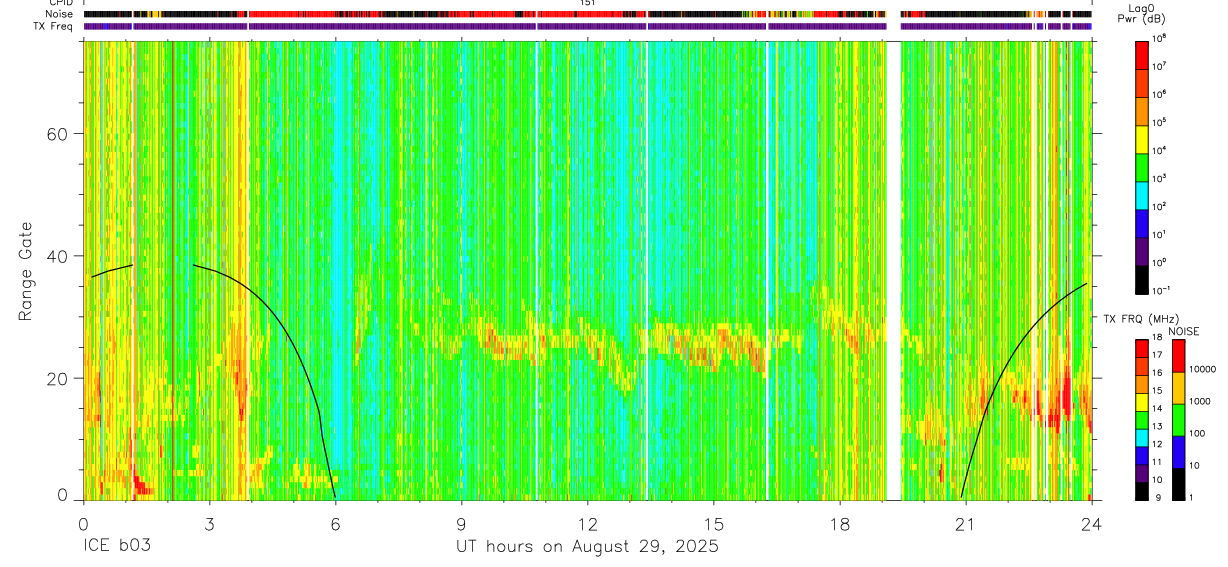Click the short black curve near 0–1 UT
Viewport: 1228px width, 567px height.
pos(111,270)
